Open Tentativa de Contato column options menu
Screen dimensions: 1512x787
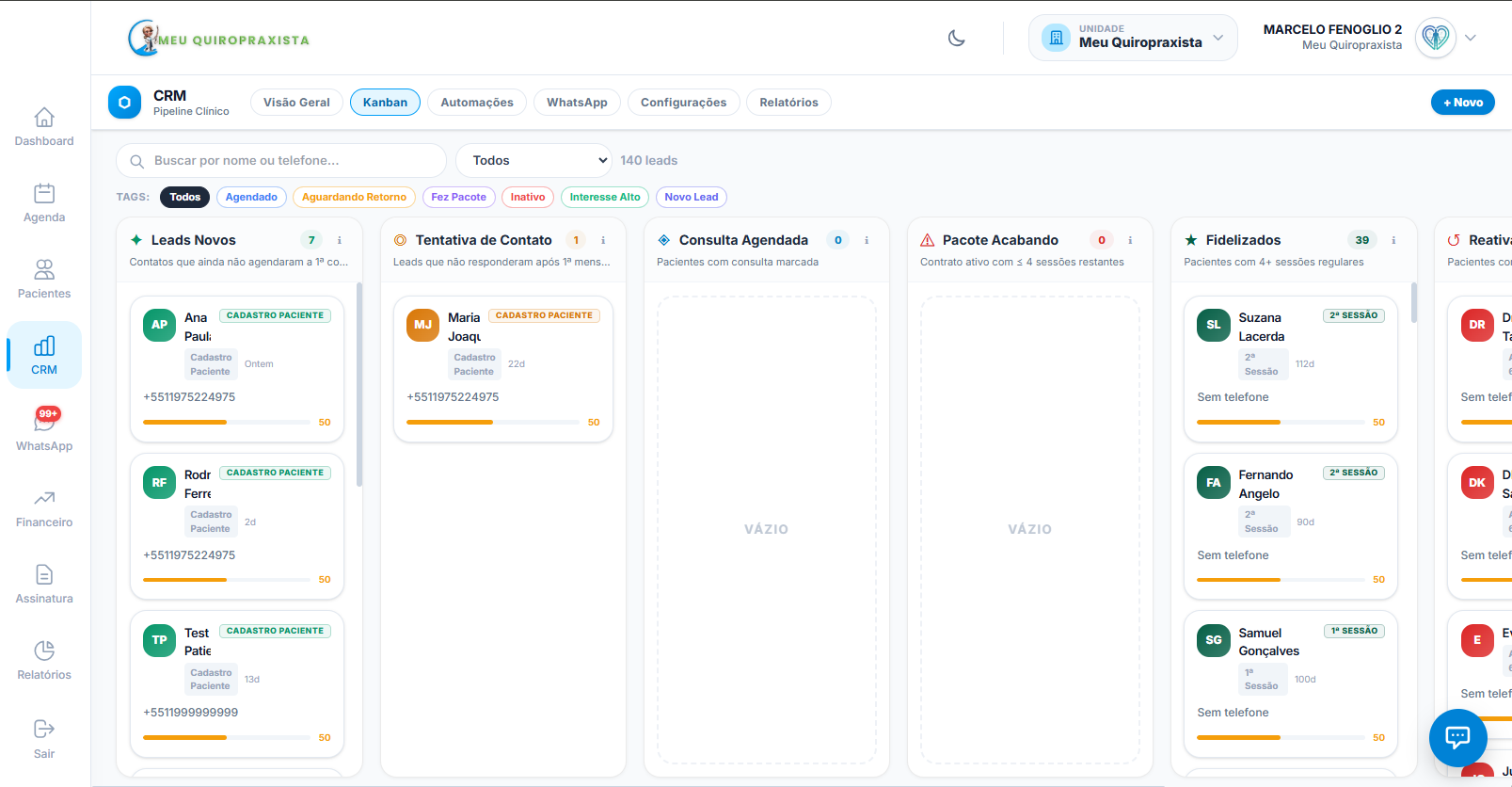coord(603,240)
